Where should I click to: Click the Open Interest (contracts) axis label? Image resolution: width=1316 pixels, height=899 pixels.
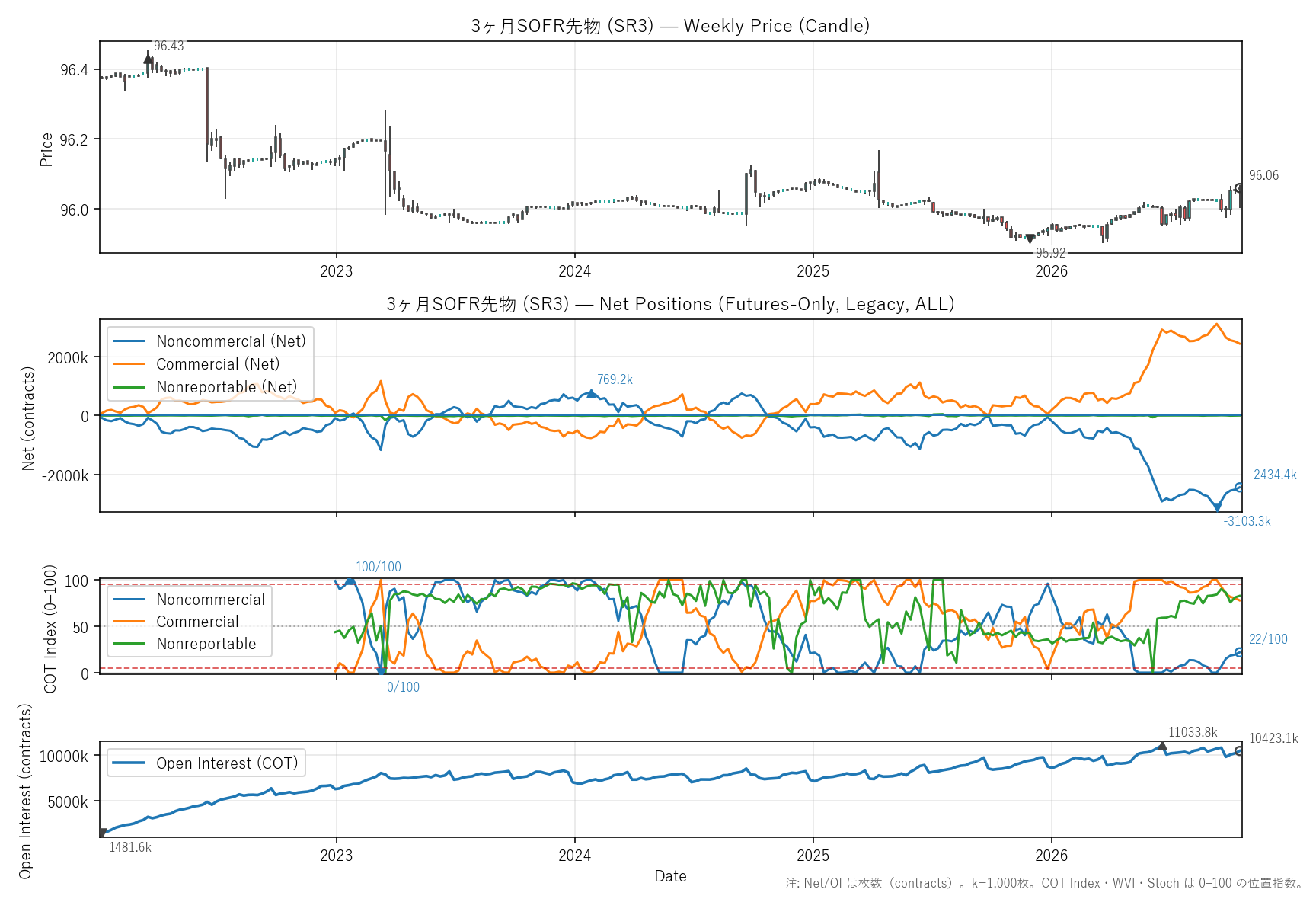pos(25,791)
